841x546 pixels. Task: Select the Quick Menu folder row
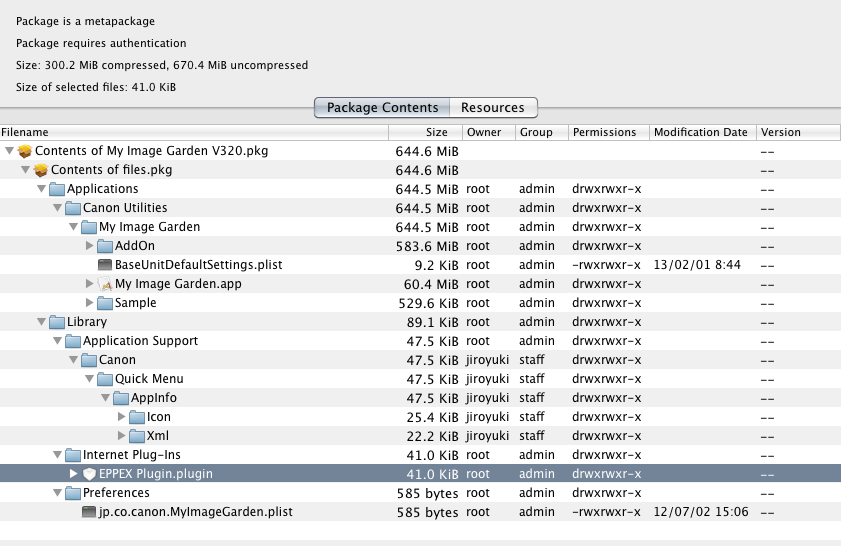click(149, 379)
